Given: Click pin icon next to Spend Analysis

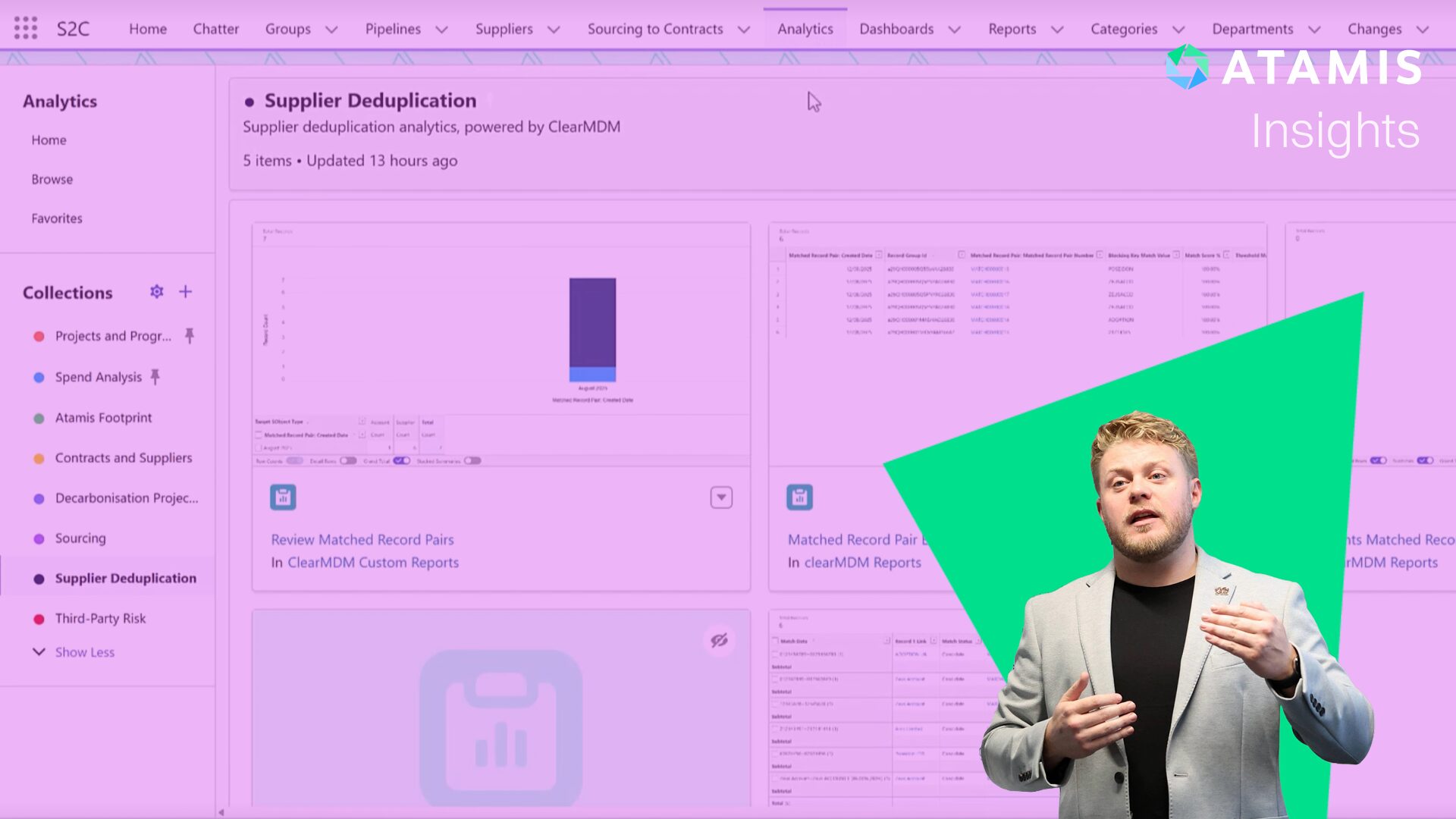Looking at the screenshot, I should tap(155, 376).
